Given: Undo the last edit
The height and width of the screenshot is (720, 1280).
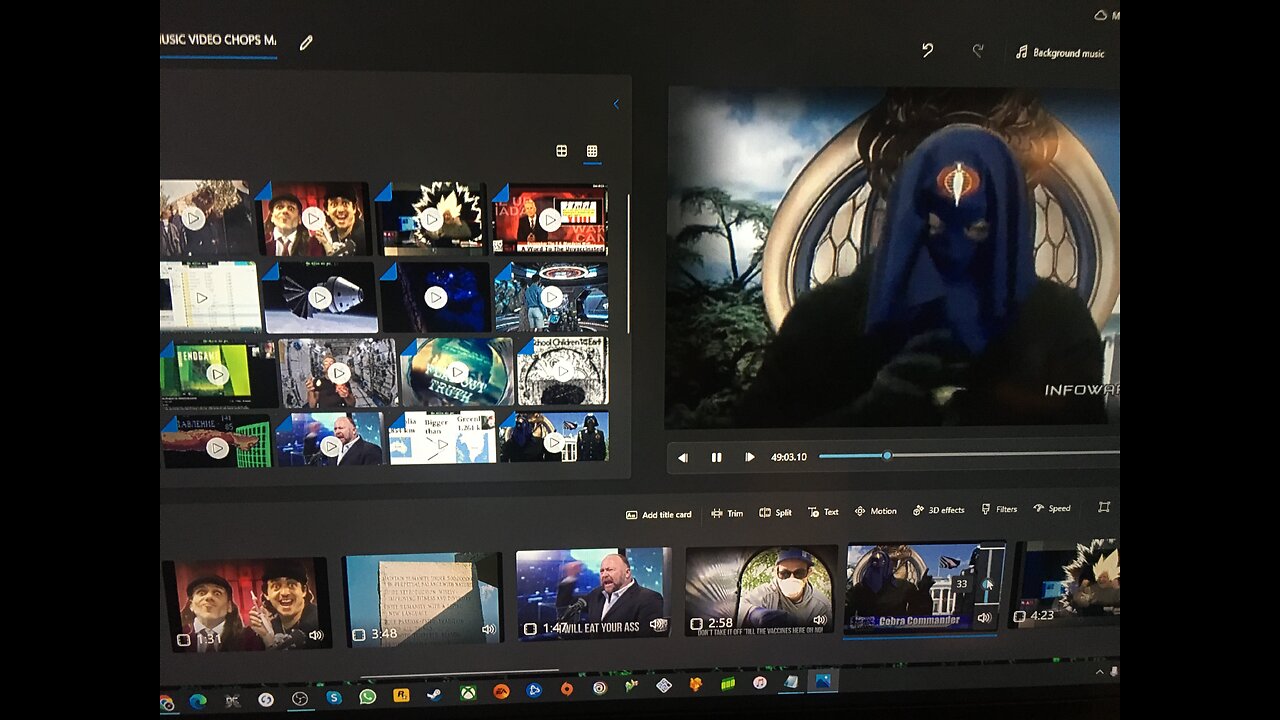Looking at the screenshot, I should [x=927, y=50].
